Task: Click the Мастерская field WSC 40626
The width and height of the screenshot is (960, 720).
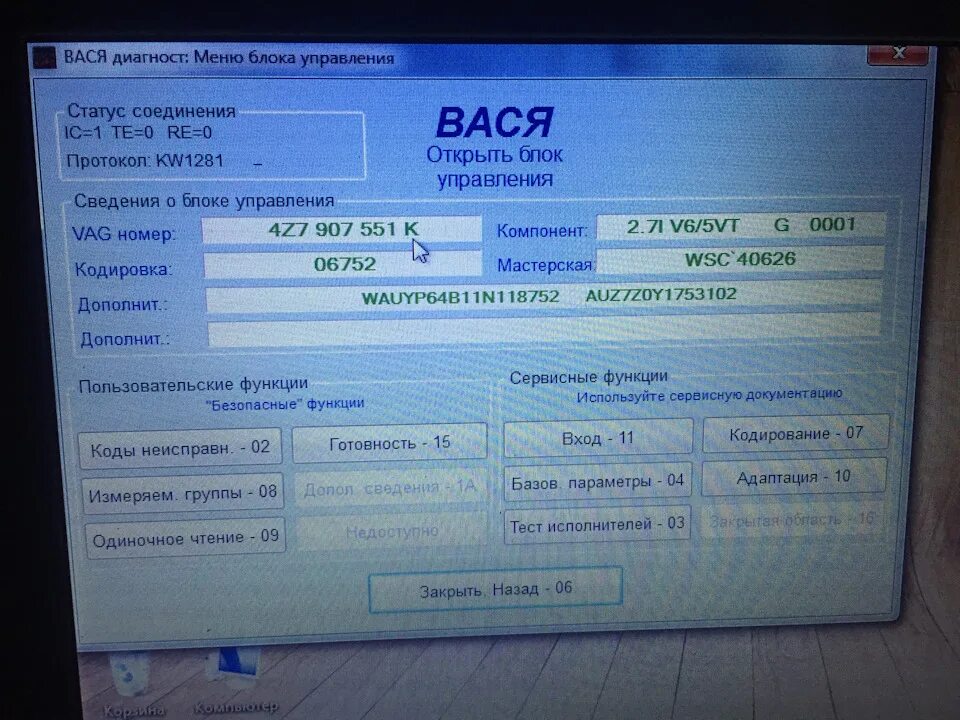Action: tap(740, 259)
